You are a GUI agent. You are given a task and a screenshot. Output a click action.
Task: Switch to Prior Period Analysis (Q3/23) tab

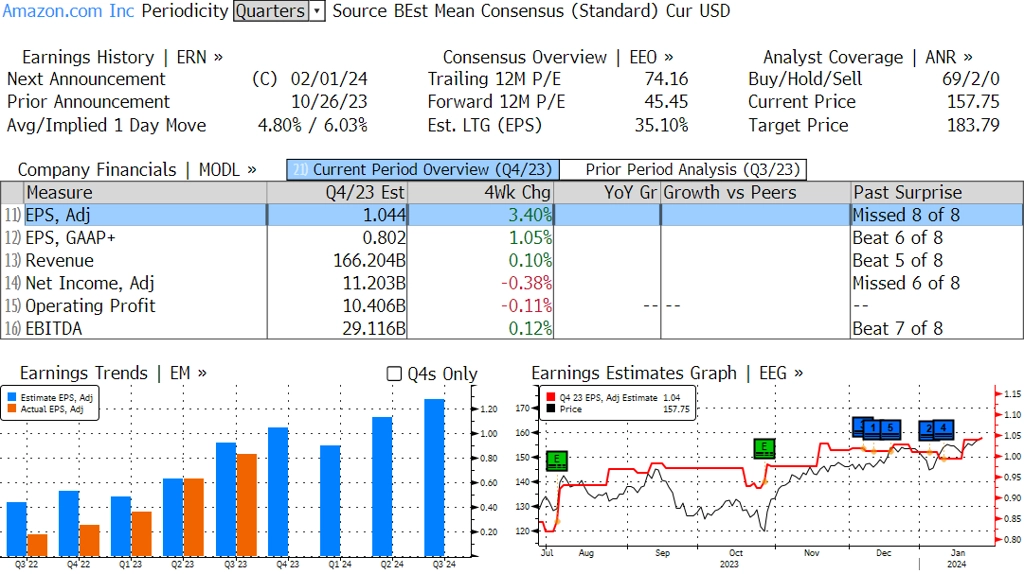(x=684, y=170)
